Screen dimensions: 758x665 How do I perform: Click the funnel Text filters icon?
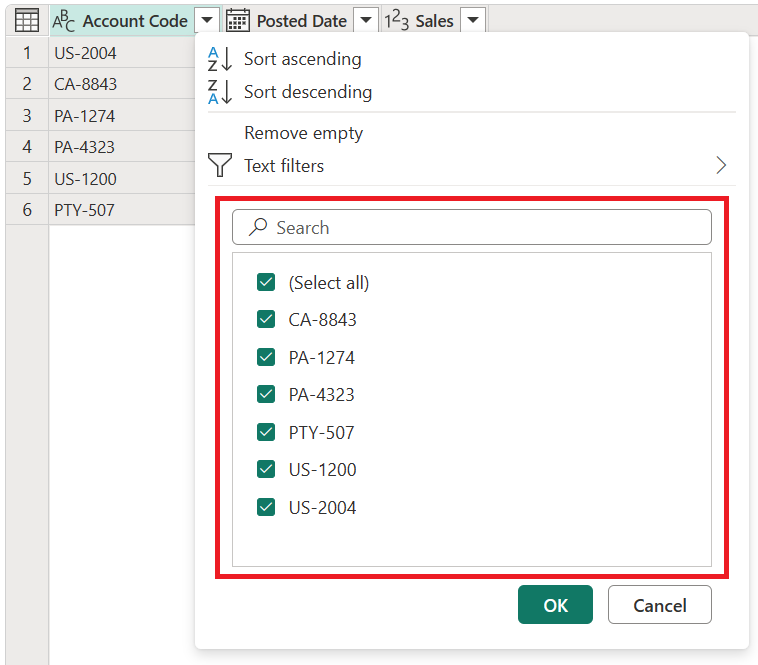(x=220, y=165)
